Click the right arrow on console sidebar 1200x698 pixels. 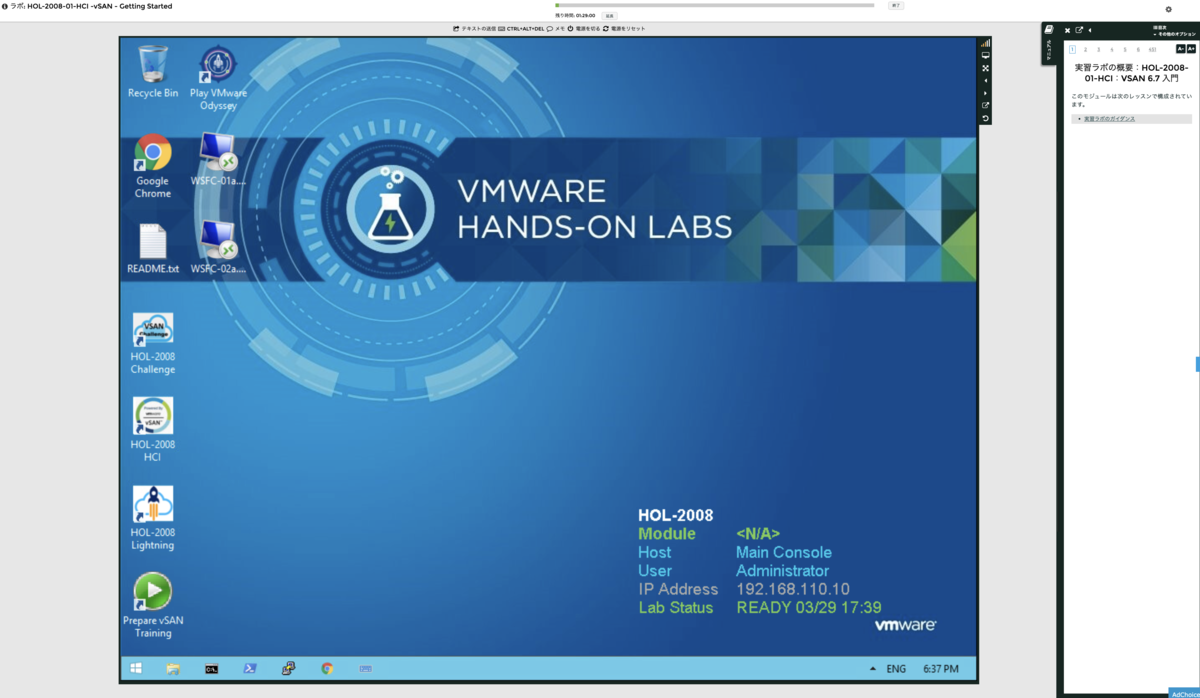[x=985, y=93]
